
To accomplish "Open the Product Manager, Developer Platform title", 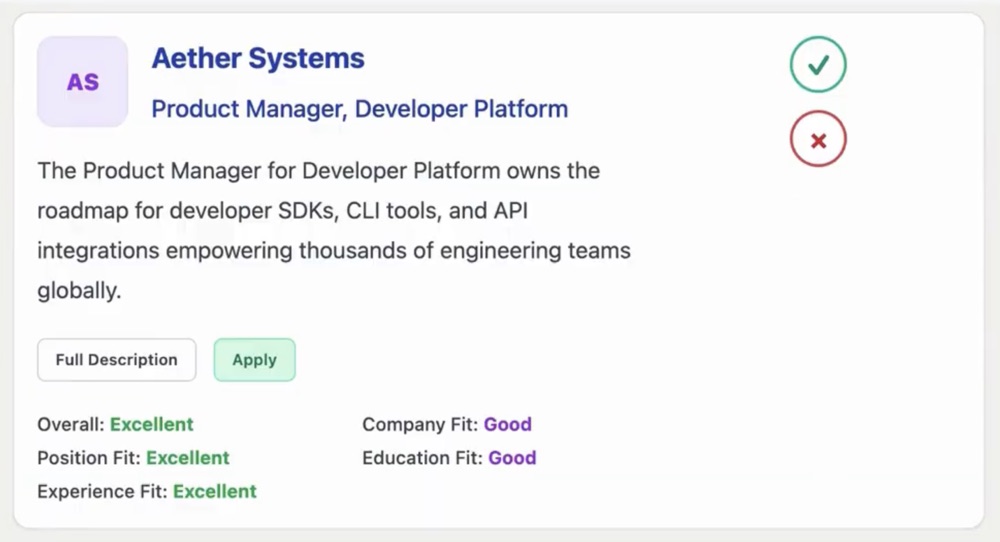I will (360, 109).
